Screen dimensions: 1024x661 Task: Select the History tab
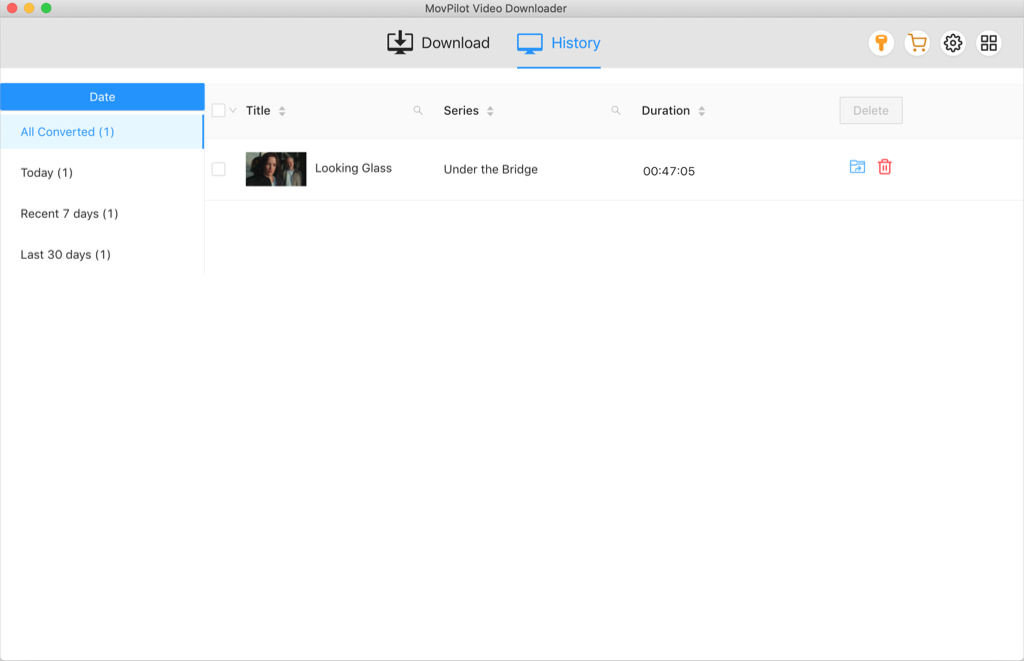click(x=559, y=43)
